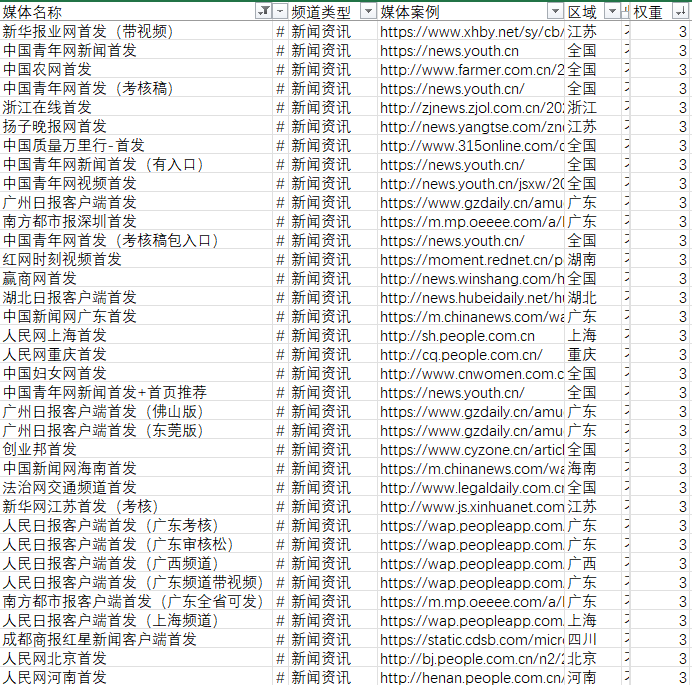
Task: Open the www.farmer.com.cn link
Action: (x=471, y=70)
